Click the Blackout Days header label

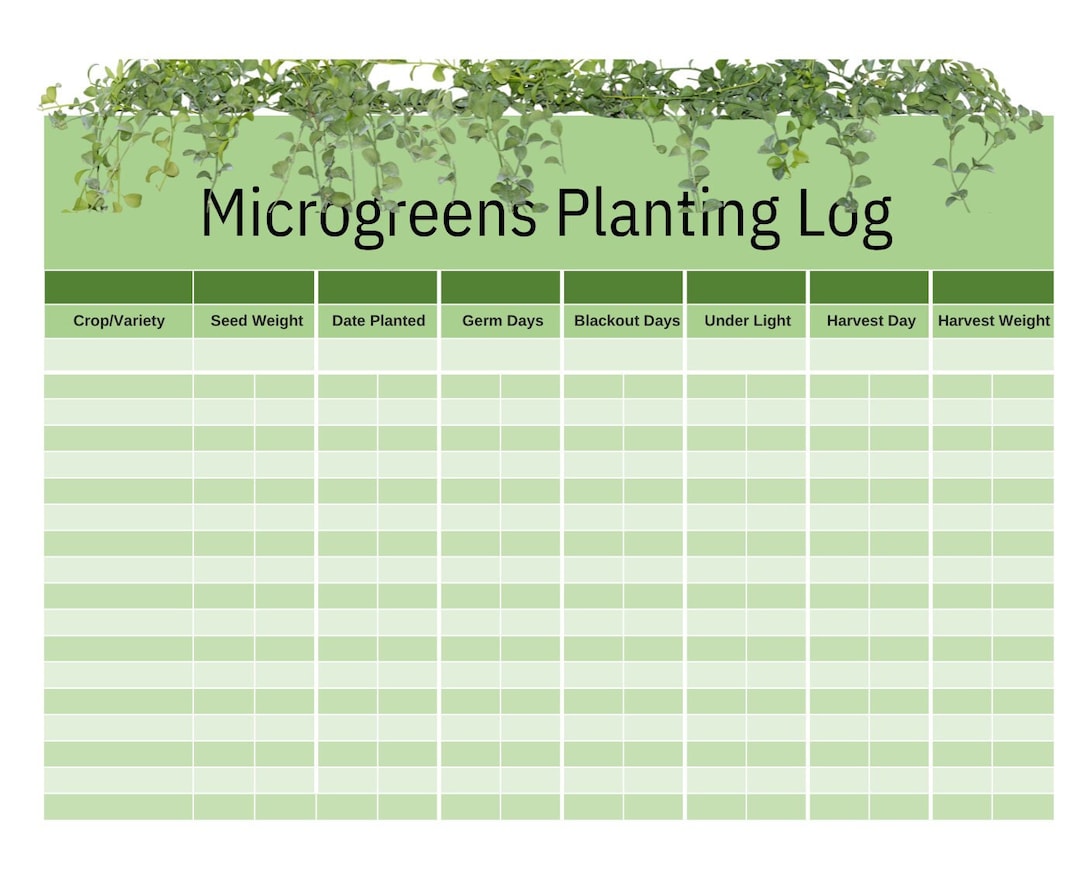click(x=625, y=321)
